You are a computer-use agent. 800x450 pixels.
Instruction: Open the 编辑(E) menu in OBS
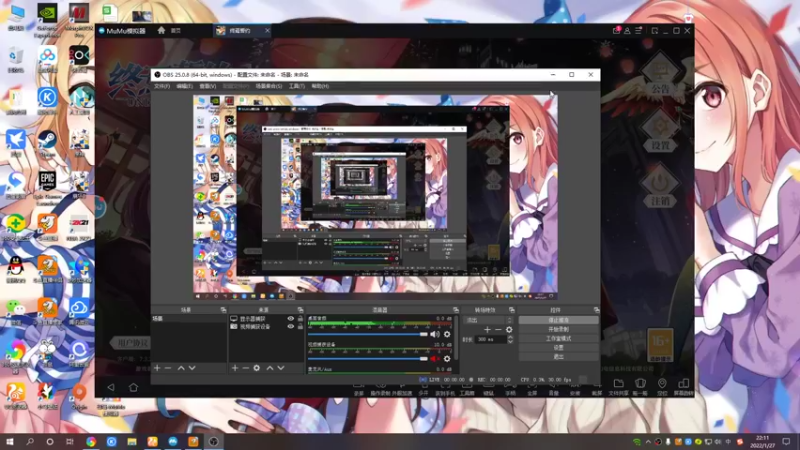pos(184,86)
